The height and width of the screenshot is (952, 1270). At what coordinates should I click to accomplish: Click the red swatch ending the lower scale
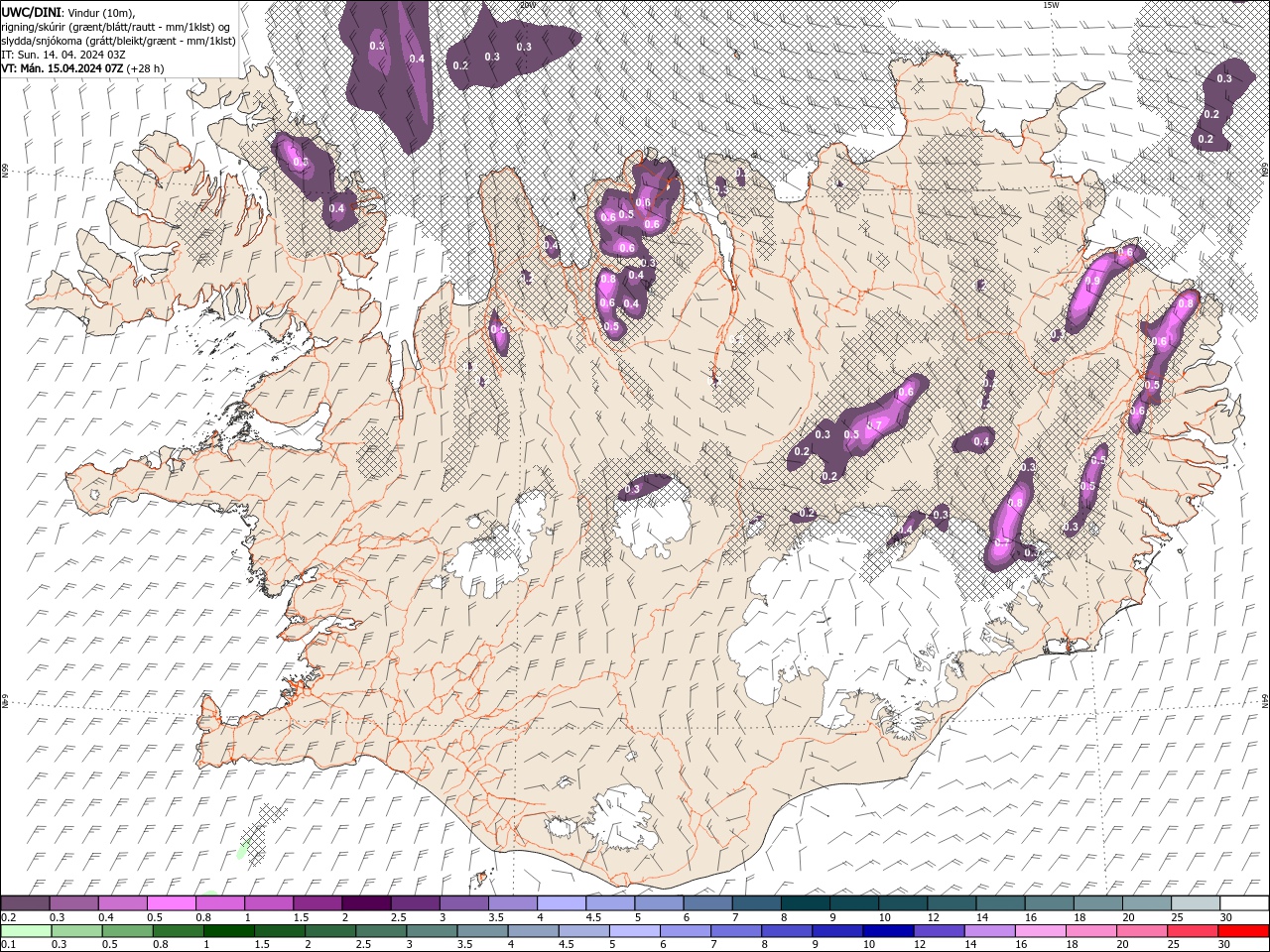point(1244,931)
